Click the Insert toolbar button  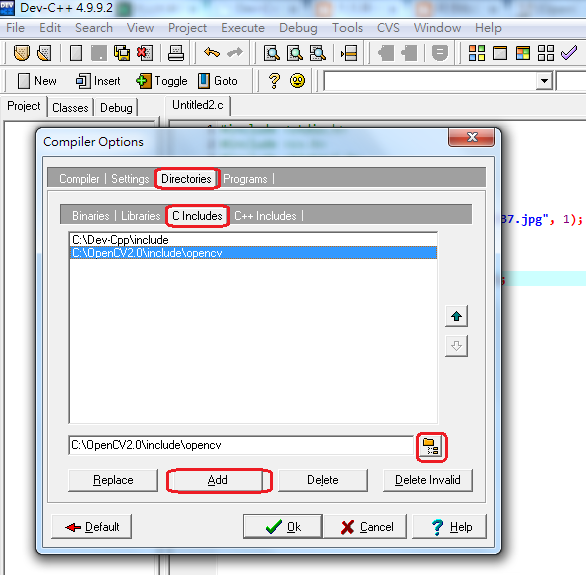(x=98, y=81)
